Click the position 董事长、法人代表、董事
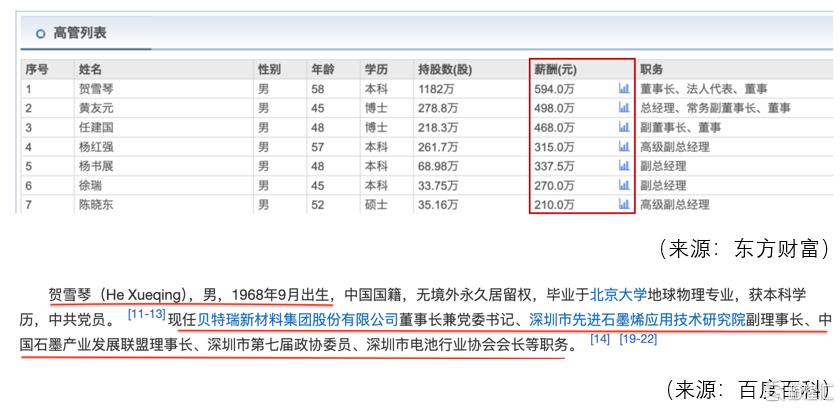Screen dimensions: 840x408 (x=704, y=89)
